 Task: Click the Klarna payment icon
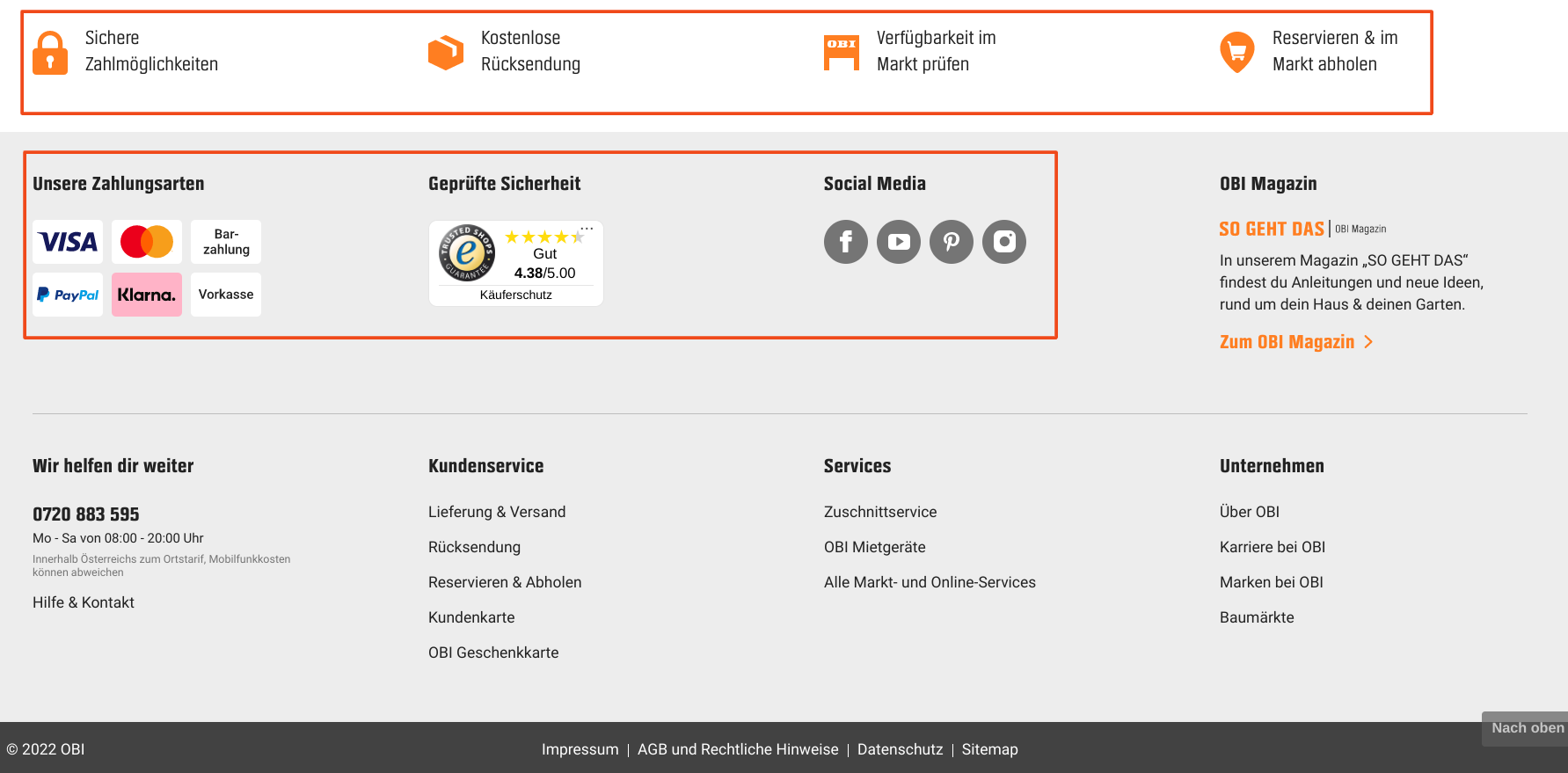click(146, 295)
